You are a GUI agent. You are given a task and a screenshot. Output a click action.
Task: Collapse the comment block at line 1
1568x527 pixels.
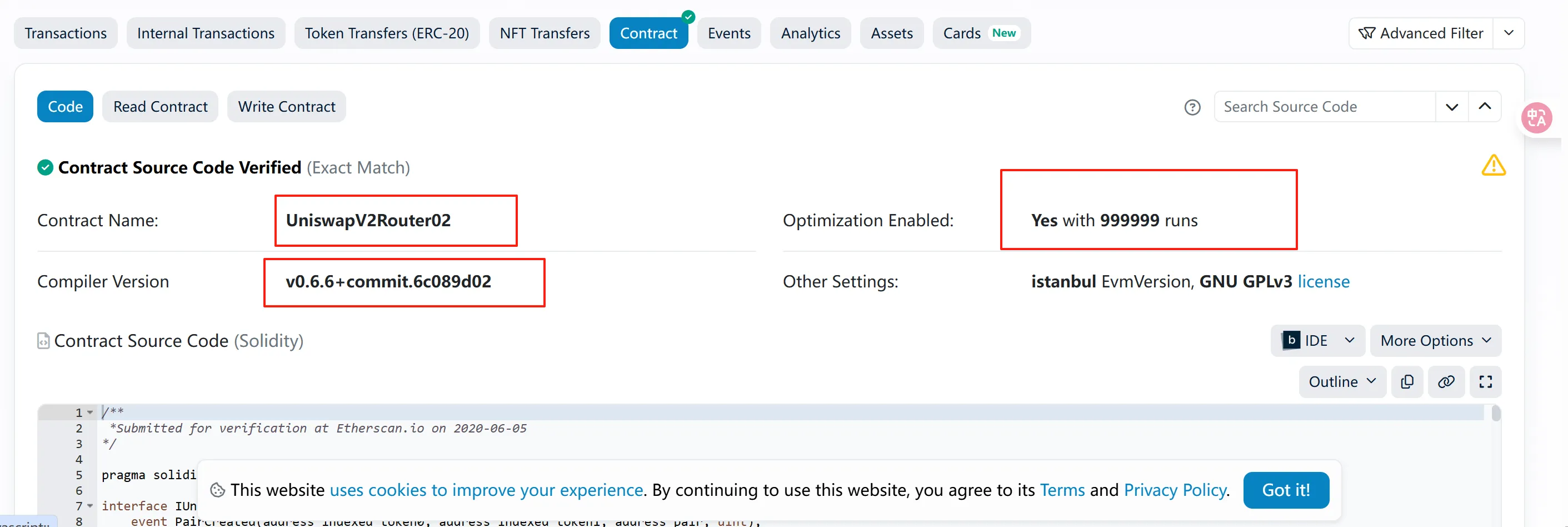(x=90, y=412)
